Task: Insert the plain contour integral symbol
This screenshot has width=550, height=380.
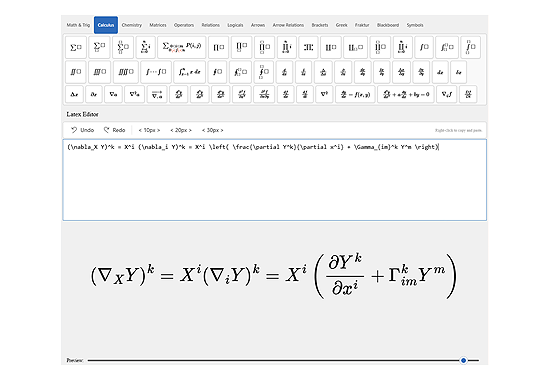Action: click(217, 72)
